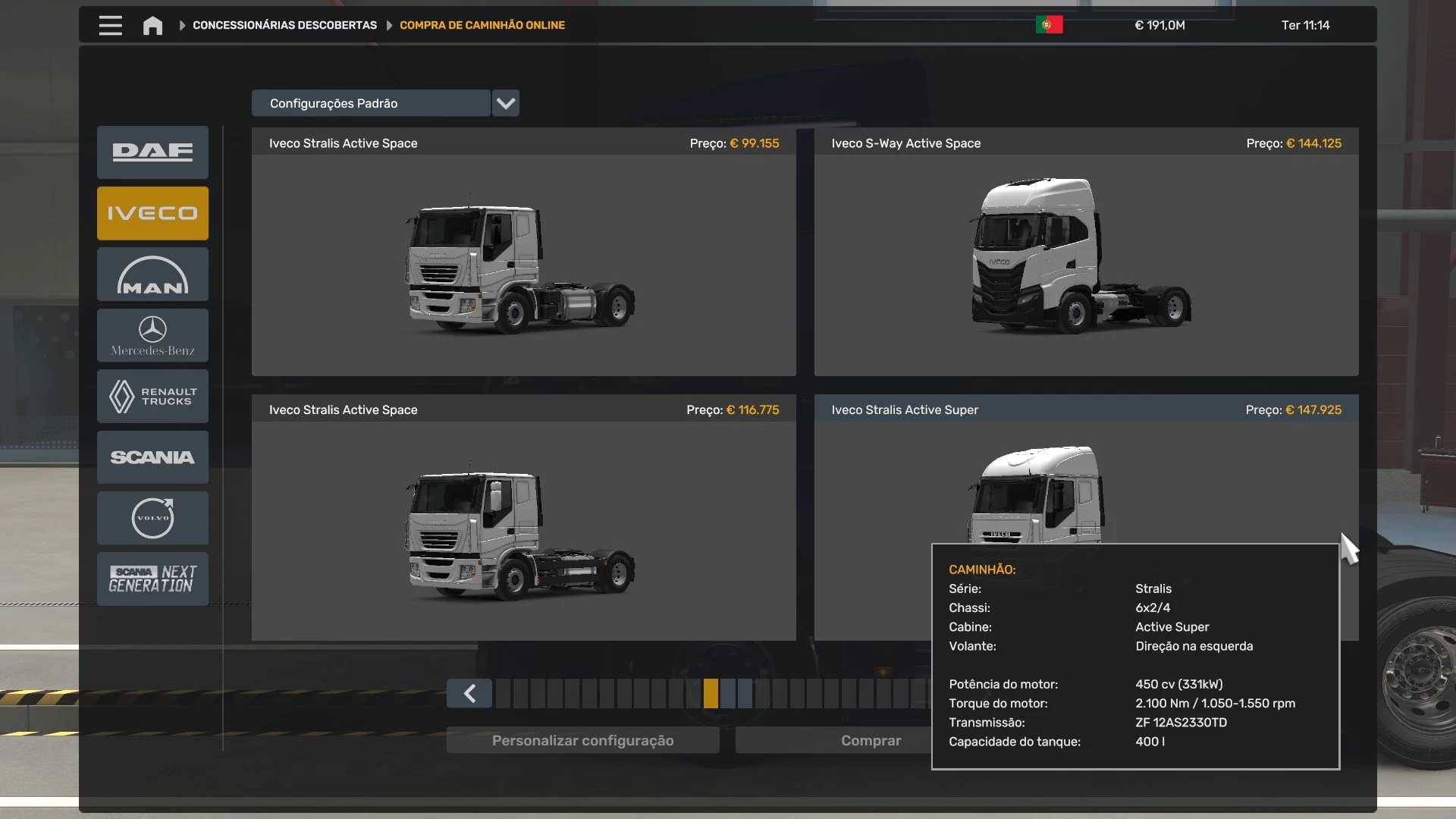This screenshot has height=819, width=1456.
Task: Choose the Volvo brand logo
Action: click(152, 518)
